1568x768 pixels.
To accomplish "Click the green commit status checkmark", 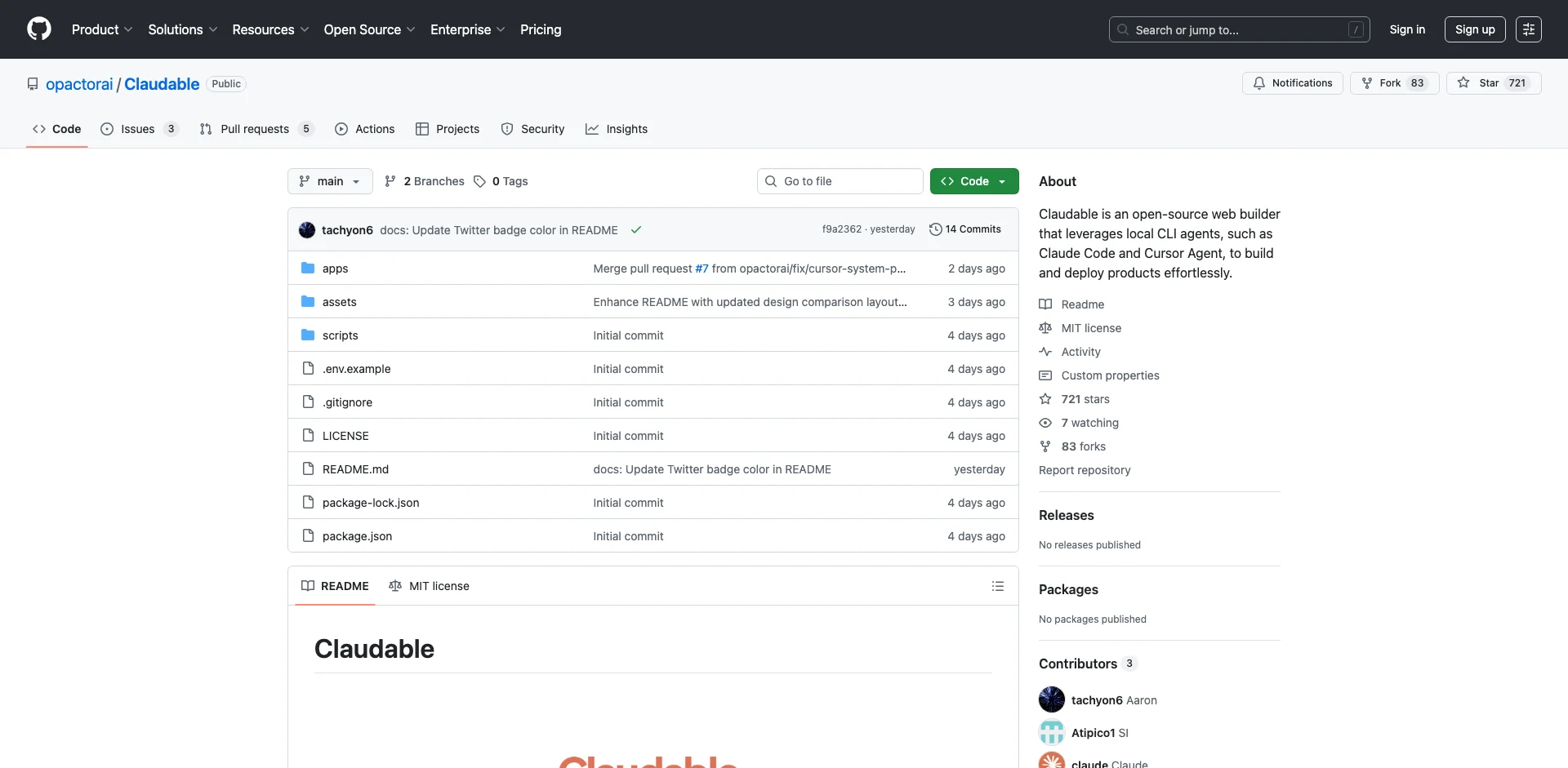I will point(636,230).
